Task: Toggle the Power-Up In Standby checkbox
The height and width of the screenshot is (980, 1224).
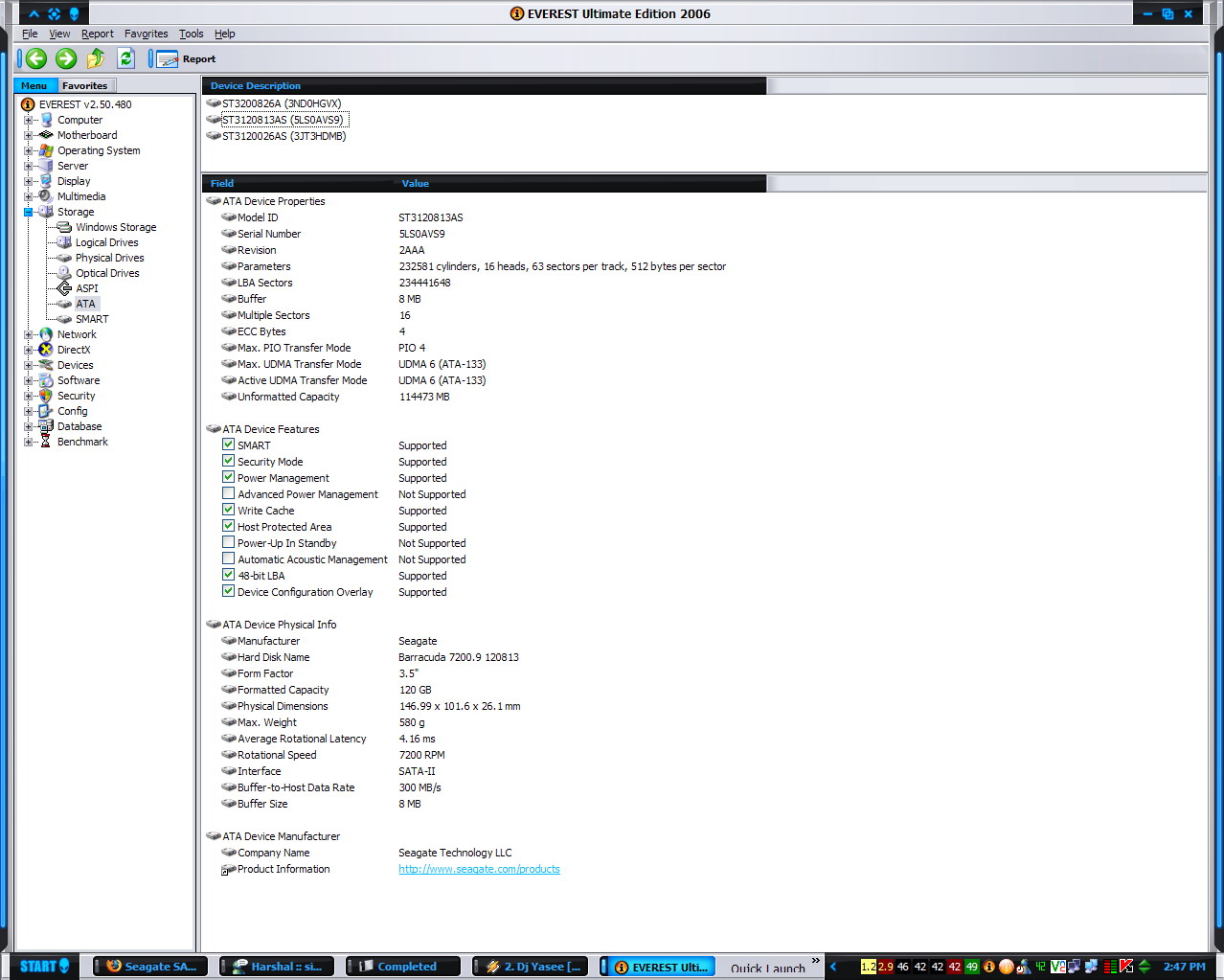Action: [228, 542]
